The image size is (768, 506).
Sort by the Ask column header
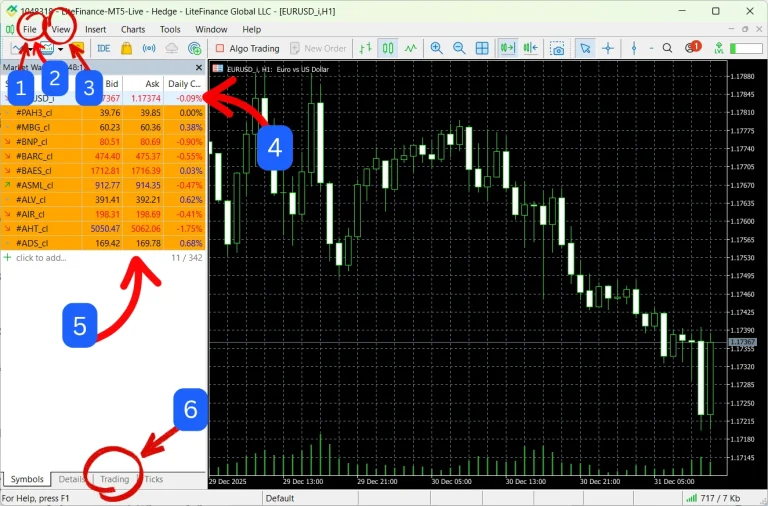point(143,84)
